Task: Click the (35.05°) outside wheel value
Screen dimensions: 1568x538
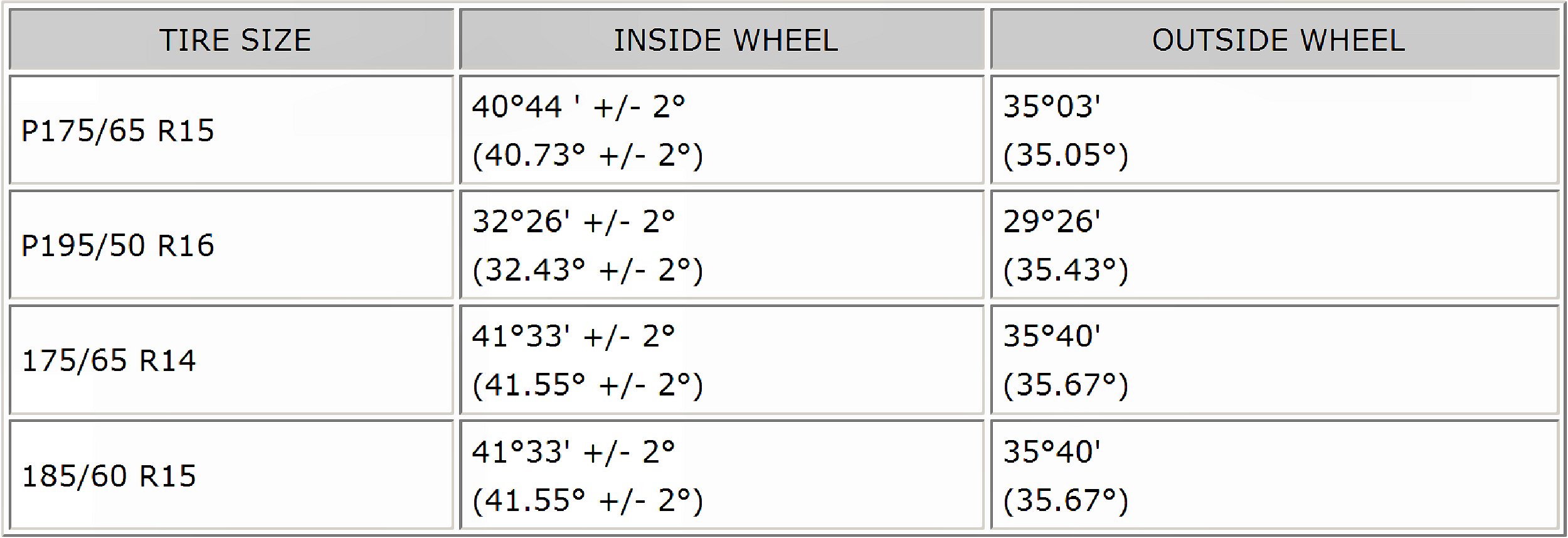Action: (1066, 155)
